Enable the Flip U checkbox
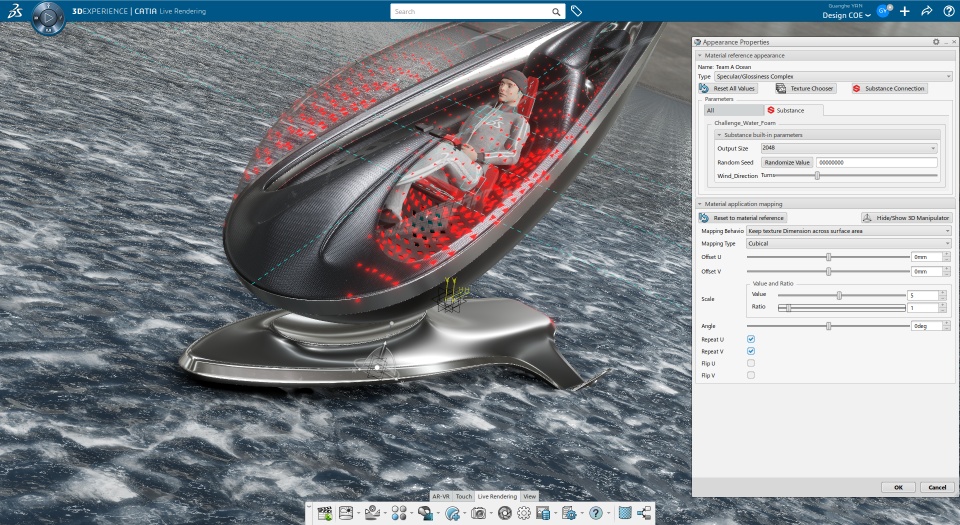This screenshot has width=960, height=525. pyautogui.click(x=751, y=363)
